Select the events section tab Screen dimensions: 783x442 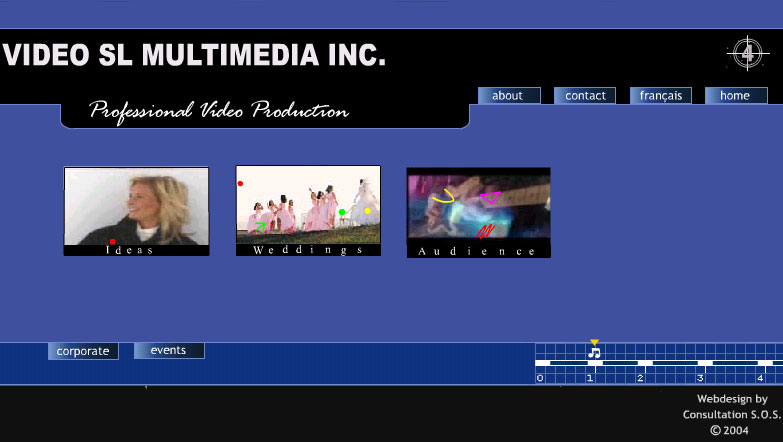(169, 350)
